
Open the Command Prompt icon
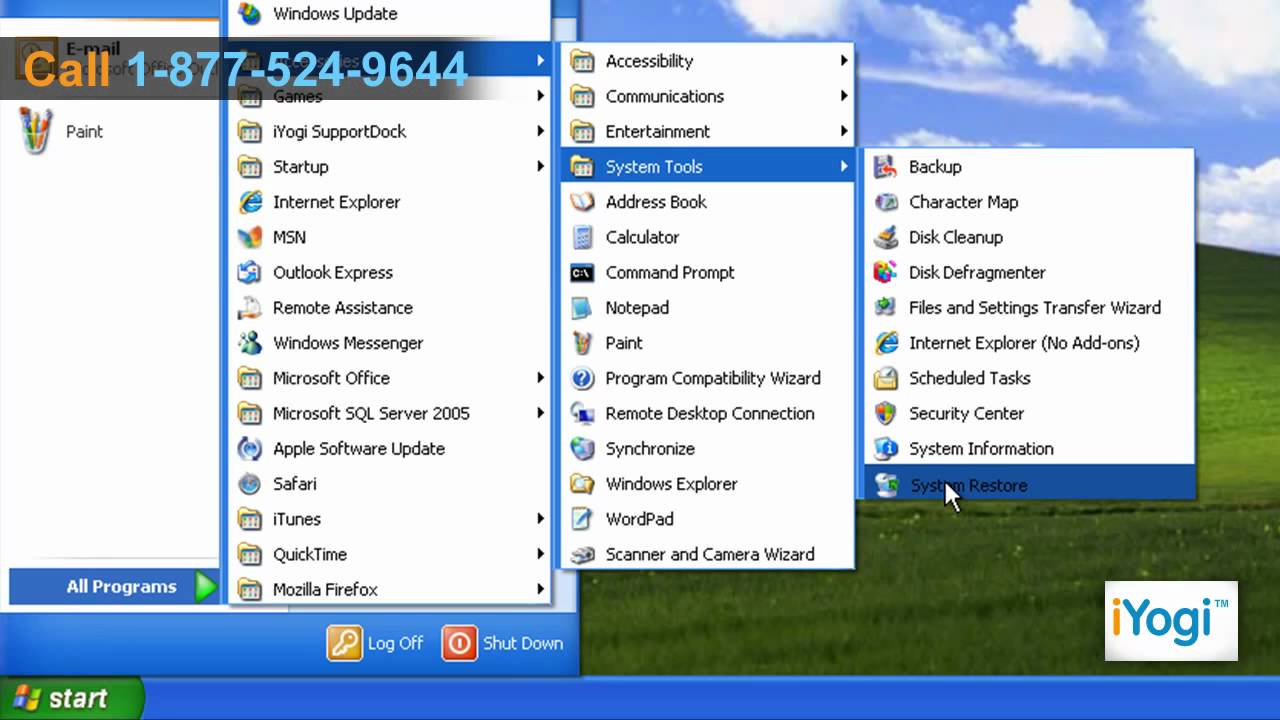pos(582,272)
